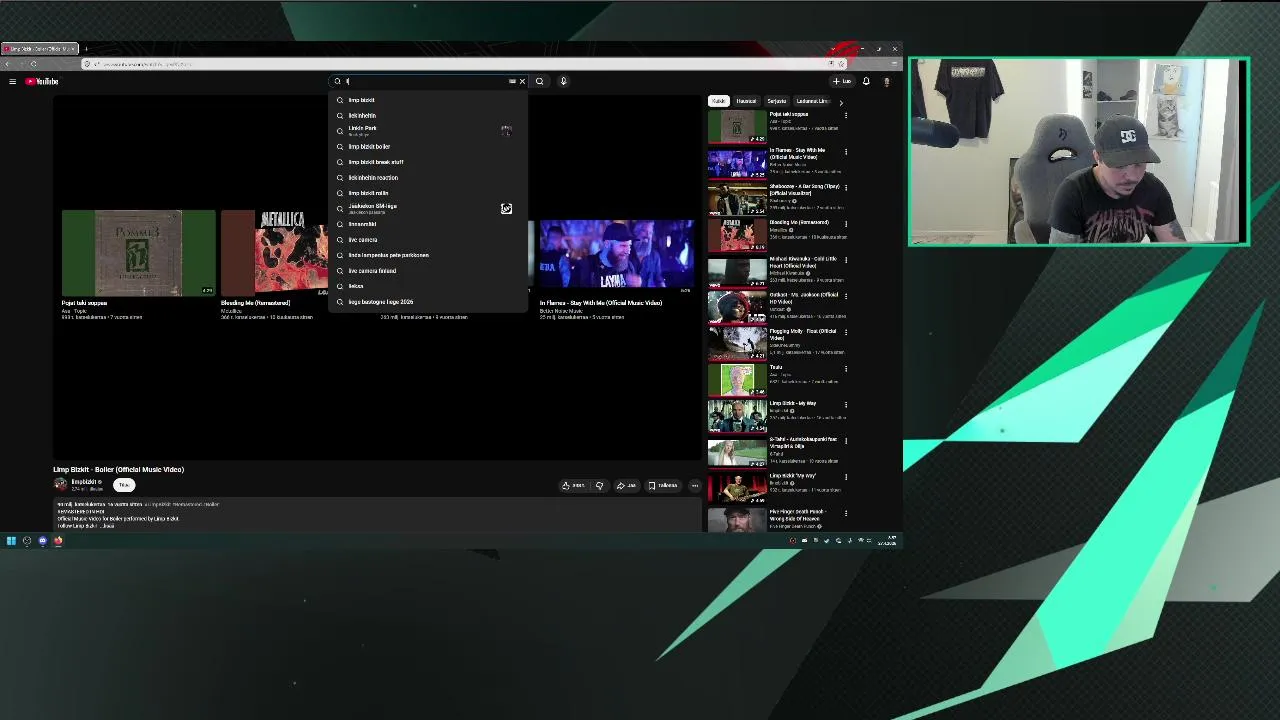The height and width of the screenshot is (720, 1280).
Task: Open the notifications bell
Action: coord(866,81)
